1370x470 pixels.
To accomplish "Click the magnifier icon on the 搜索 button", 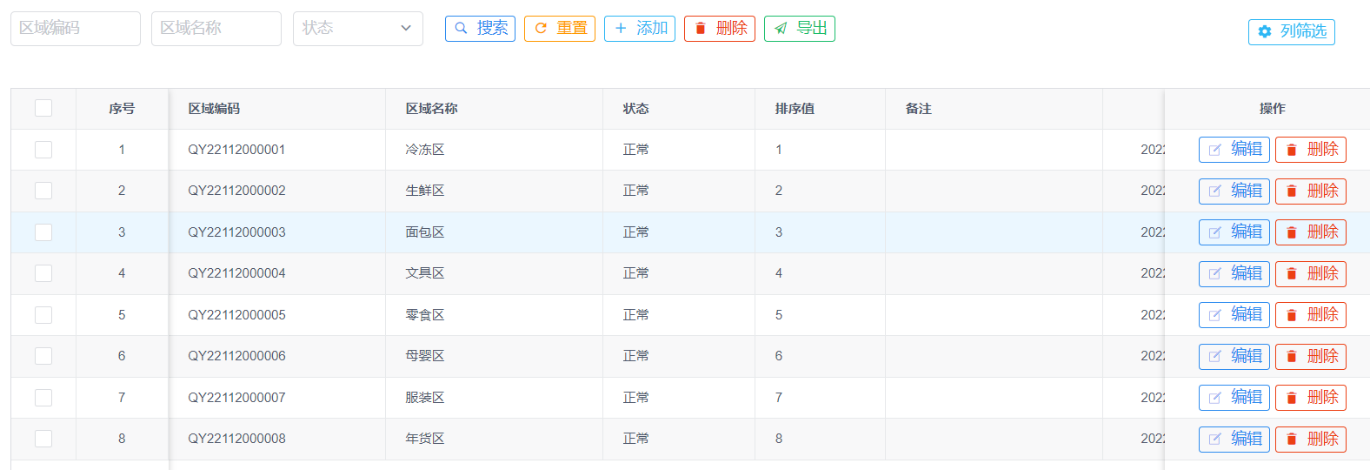I will [x=461, y=29].
